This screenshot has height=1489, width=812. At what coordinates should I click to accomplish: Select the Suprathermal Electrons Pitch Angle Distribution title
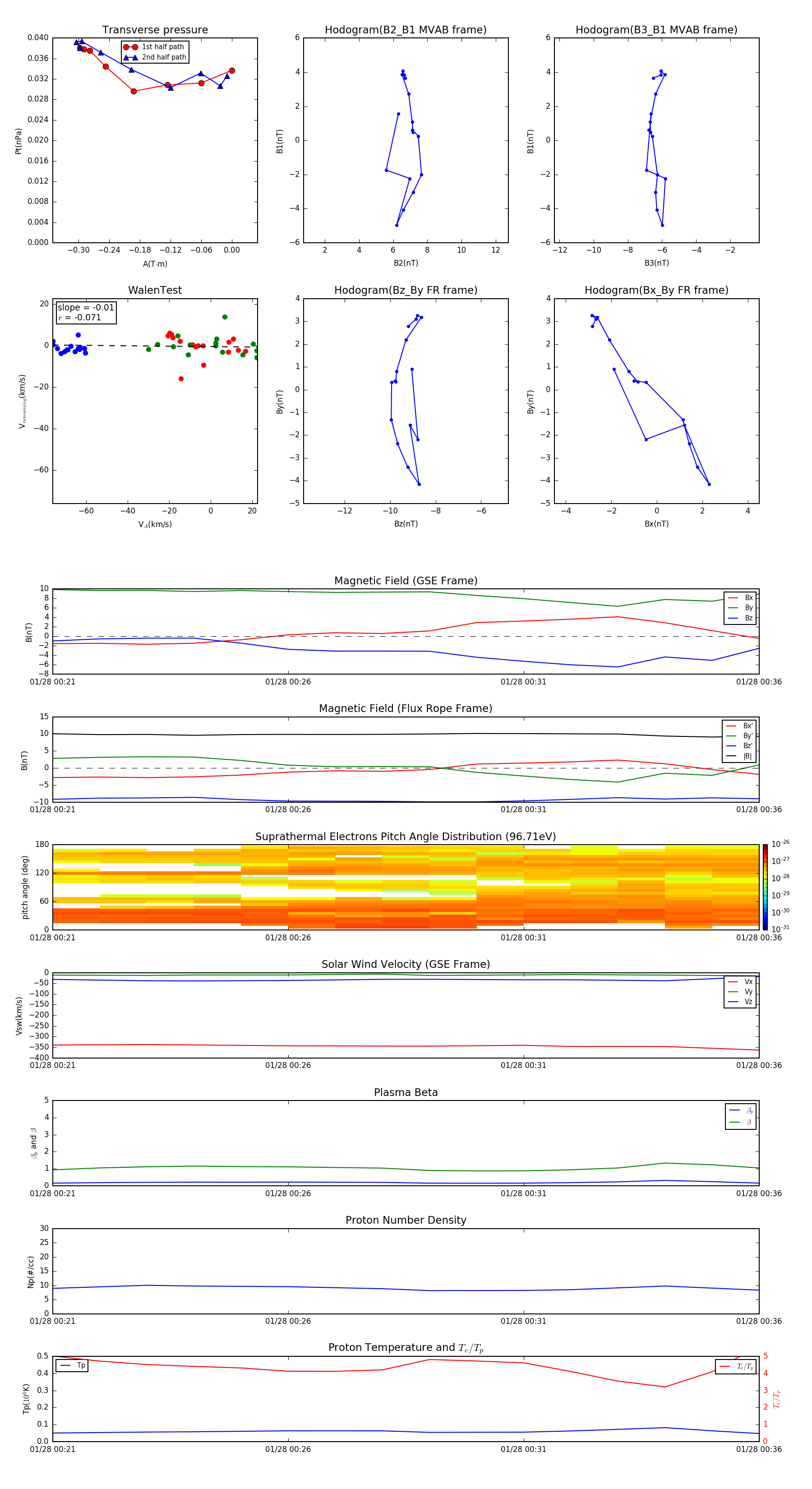tap(406, 837)
